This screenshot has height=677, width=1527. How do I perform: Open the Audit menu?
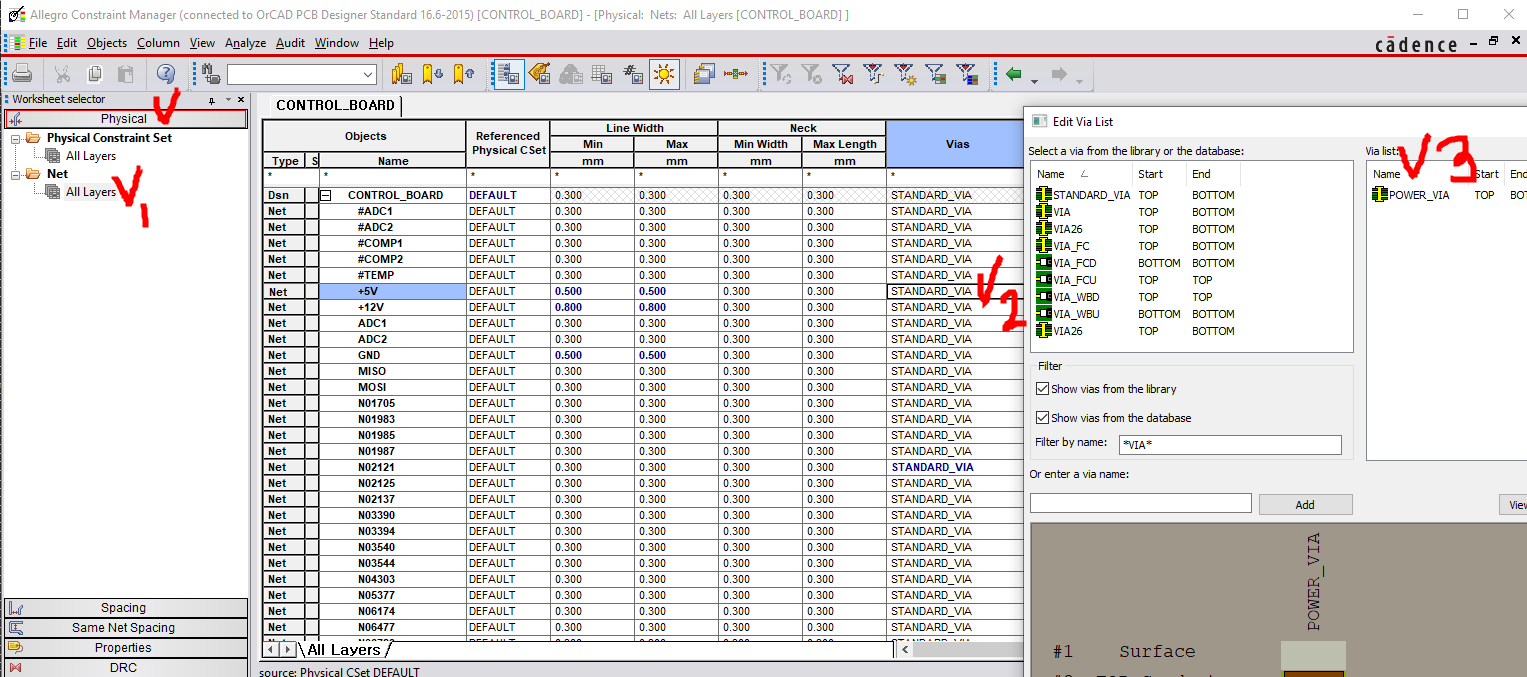coord(291,43)
